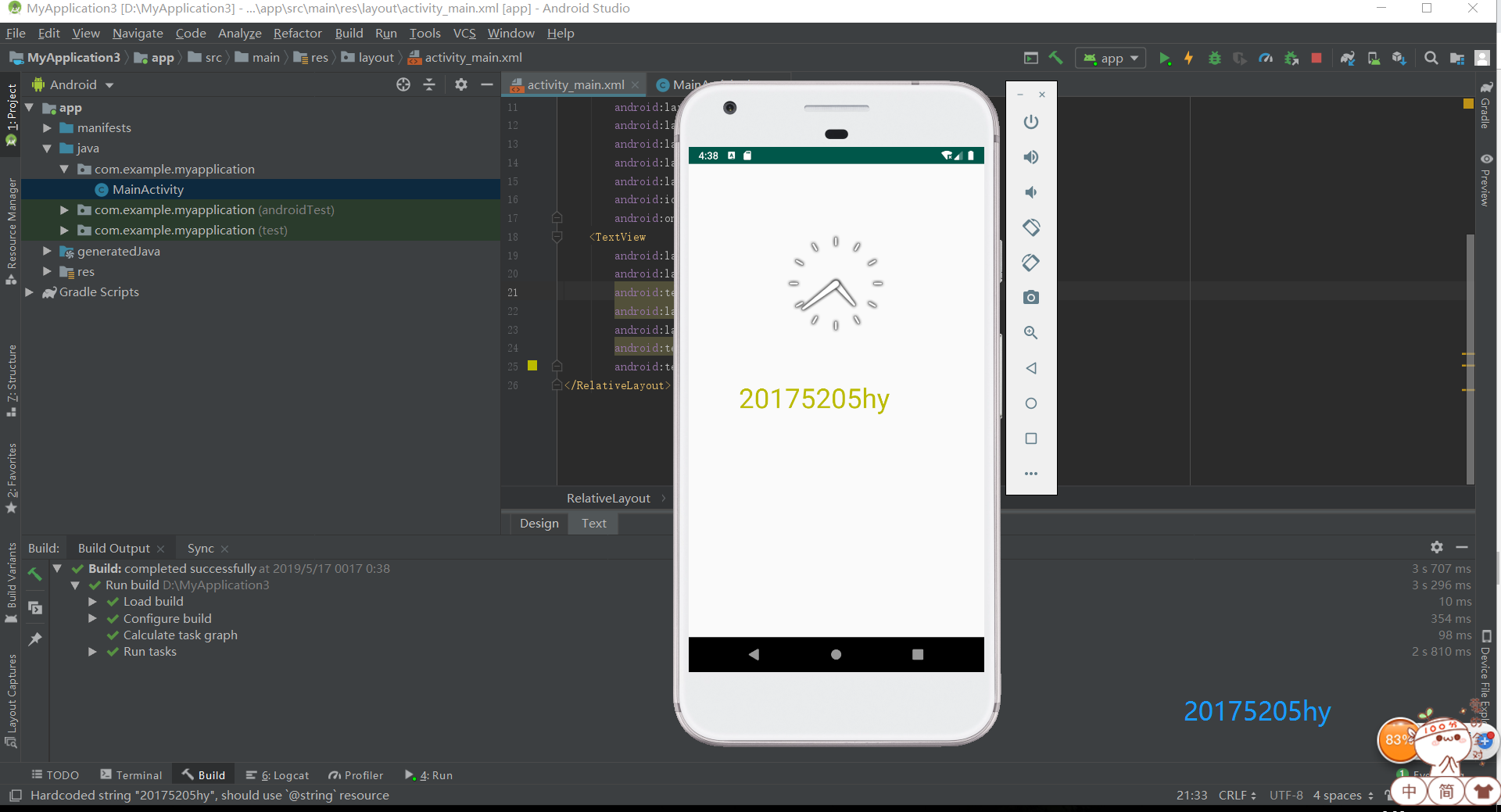Collapse all in the Project panel
Image resolution: width=1501 pixels, height=812 pixels.
tap(429, 84)
